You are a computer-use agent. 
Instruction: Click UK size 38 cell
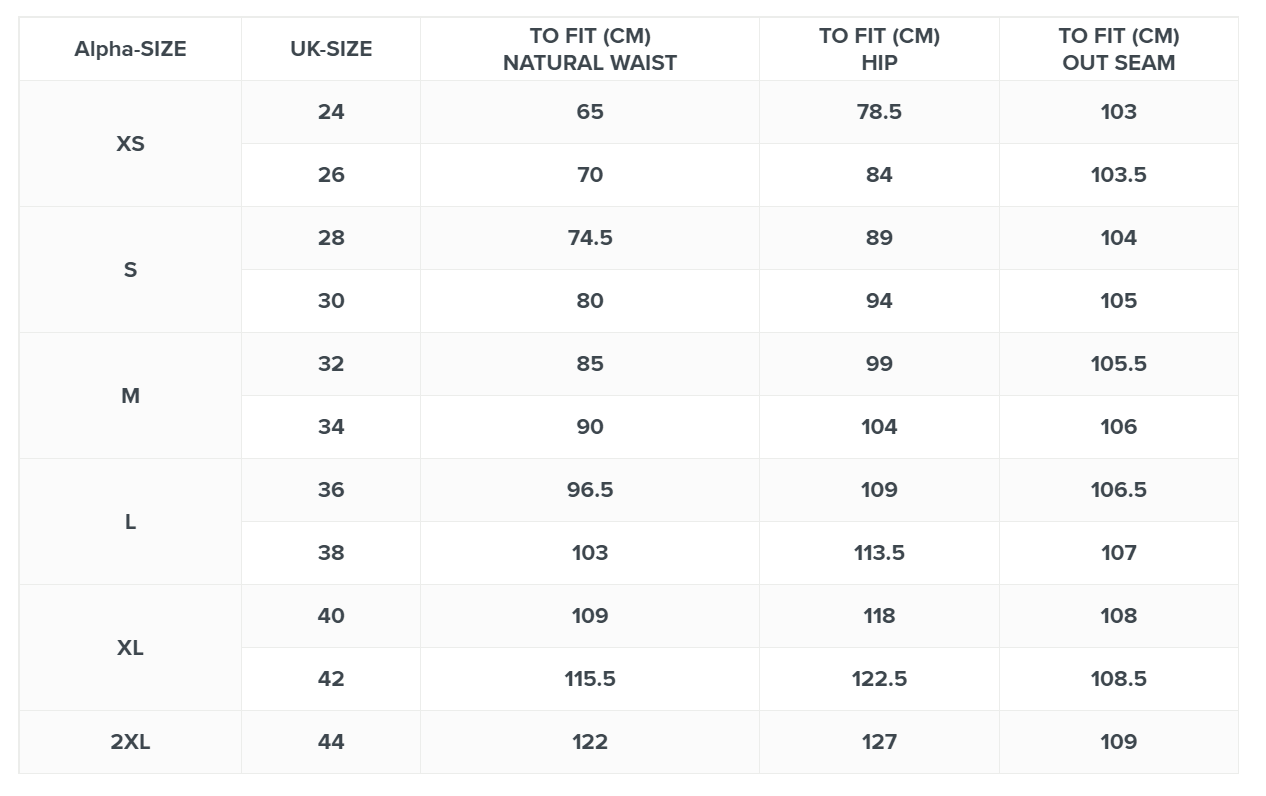click(331, 552)
